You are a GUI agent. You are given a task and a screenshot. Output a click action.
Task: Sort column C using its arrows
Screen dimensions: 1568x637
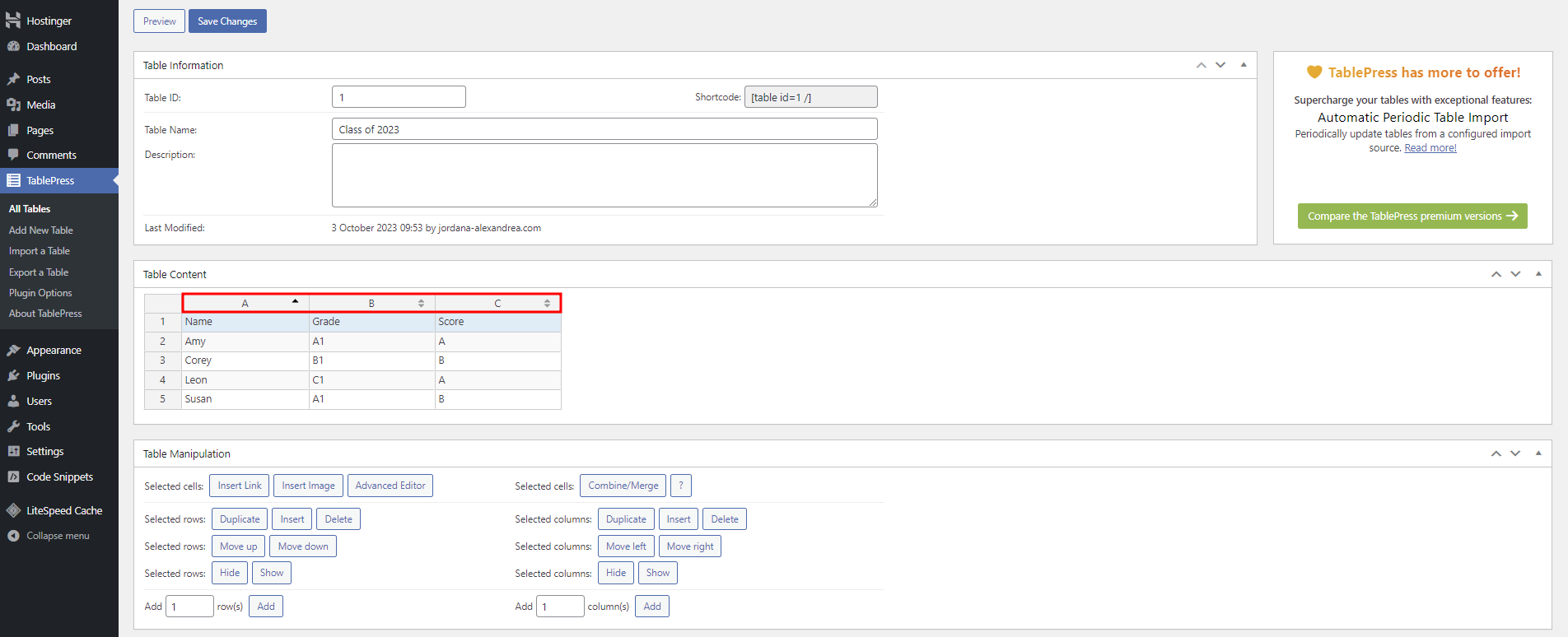(x=547, y=304)
